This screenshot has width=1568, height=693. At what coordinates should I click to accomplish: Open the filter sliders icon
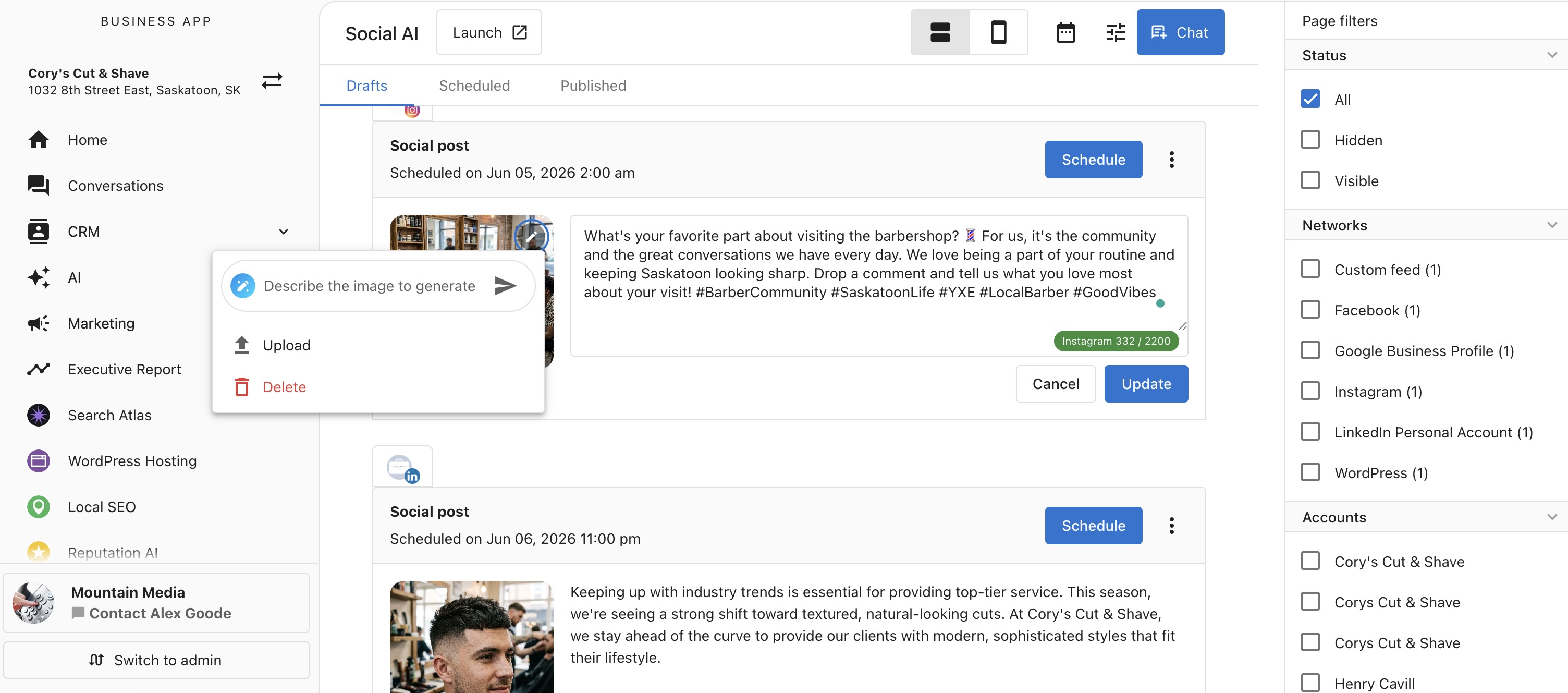pyautogui.click(x=1115, y=32)
